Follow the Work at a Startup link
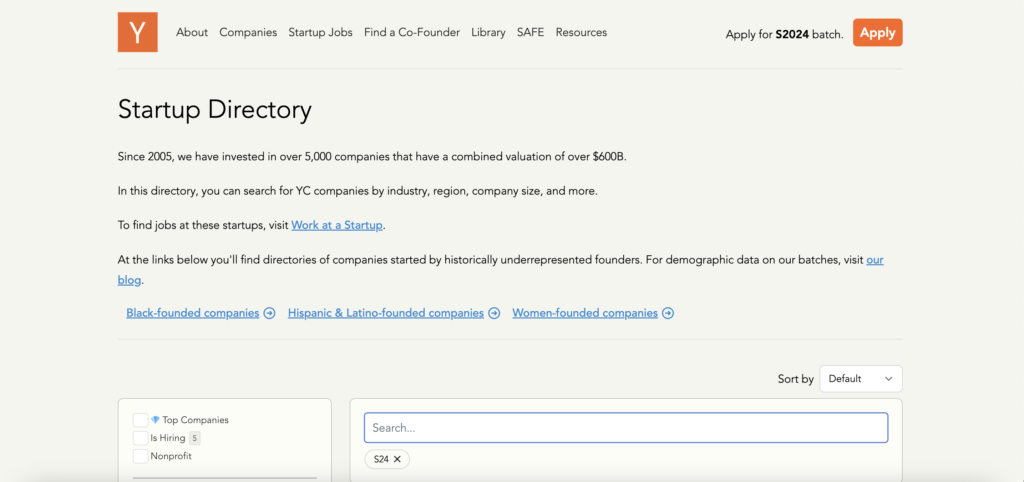The width and height of the screenshot is (1024, 482). coord(337,225)
